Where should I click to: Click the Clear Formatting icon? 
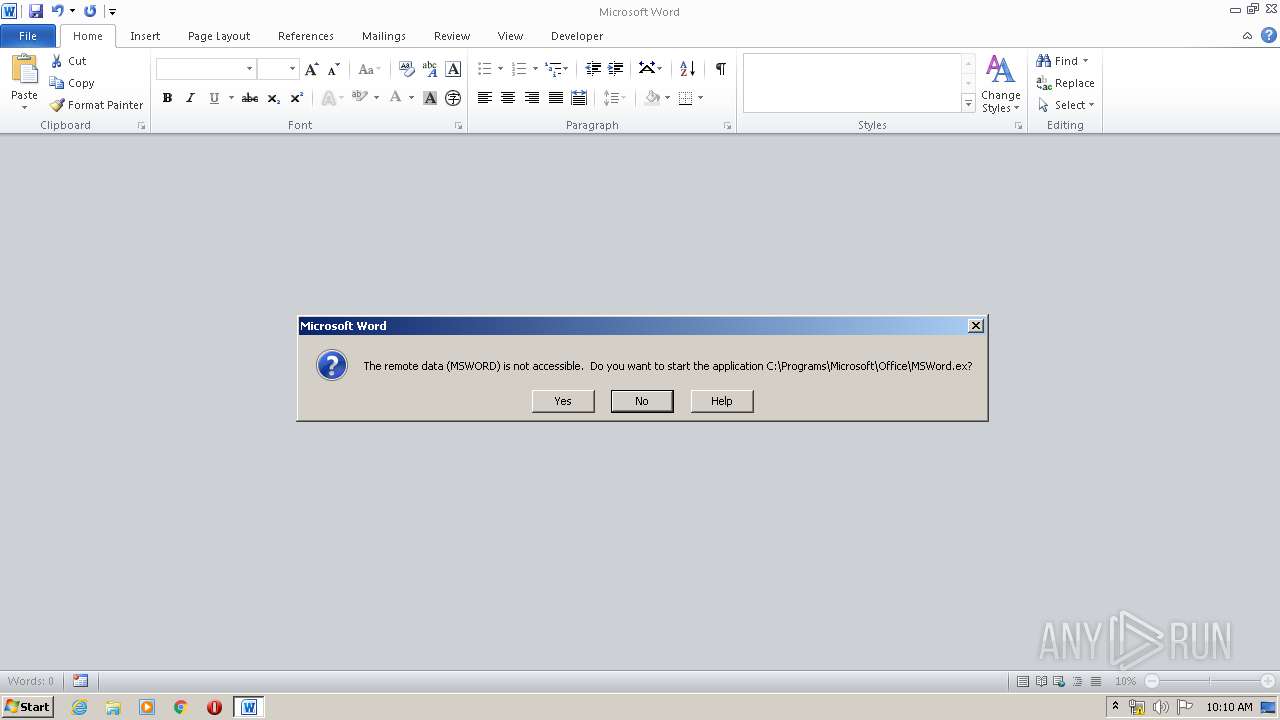pyautogui.click(x=406, y=69)
